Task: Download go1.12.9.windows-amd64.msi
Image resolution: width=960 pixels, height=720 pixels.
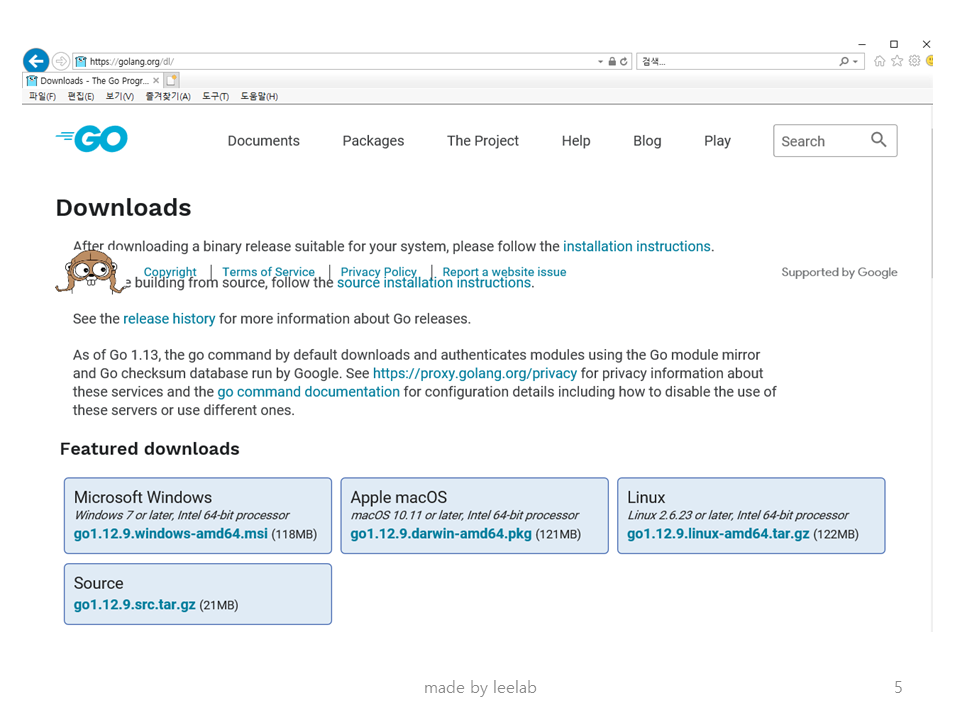Action: point(171,534)
